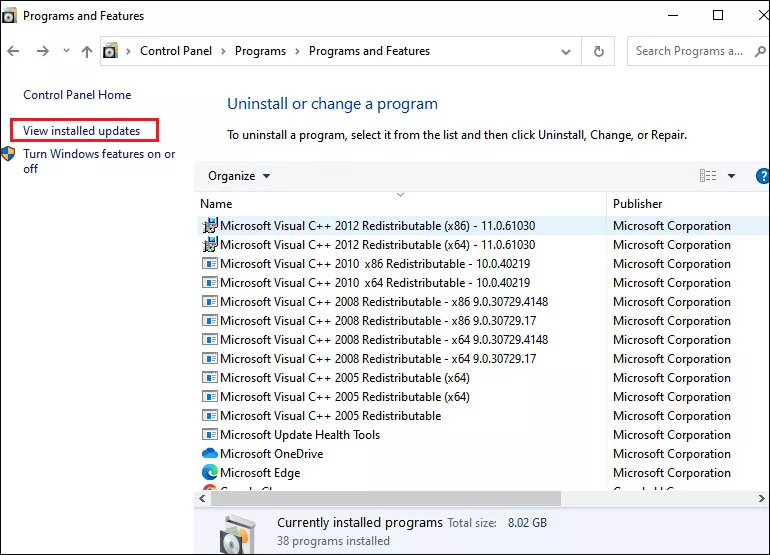Click Microsoft Corporation publisher in Edge row
770x555 pixels.
(672, 473)
